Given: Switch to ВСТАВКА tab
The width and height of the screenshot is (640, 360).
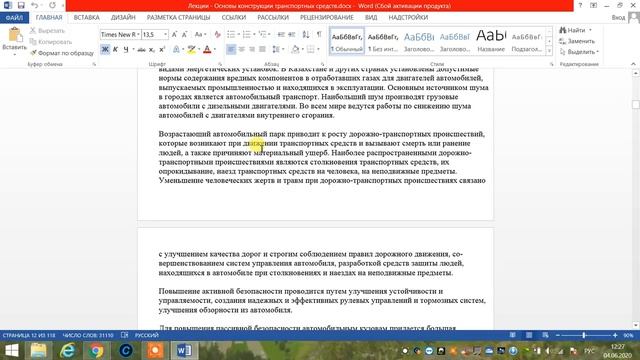Looking at the screenshot, I should [x=87, y=18].
